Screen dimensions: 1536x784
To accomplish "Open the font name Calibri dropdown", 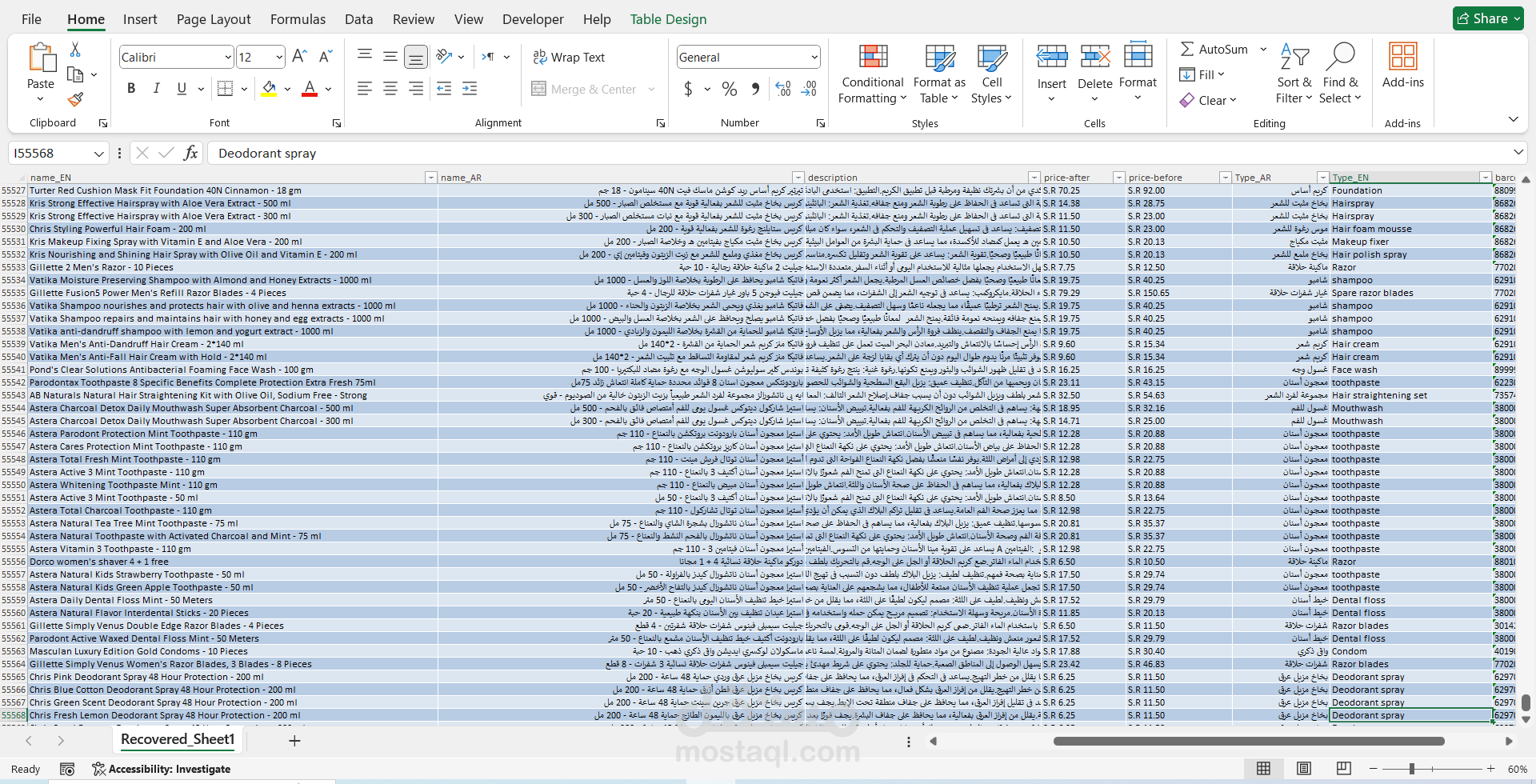I will point(228,57).
